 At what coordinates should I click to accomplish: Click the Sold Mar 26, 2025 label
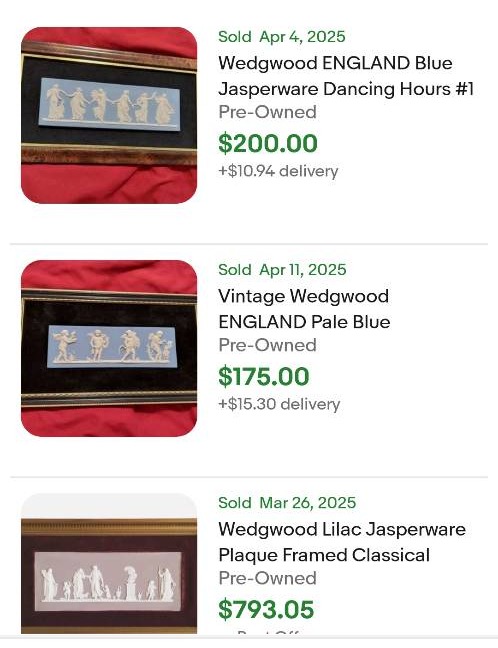coord(287,503)
